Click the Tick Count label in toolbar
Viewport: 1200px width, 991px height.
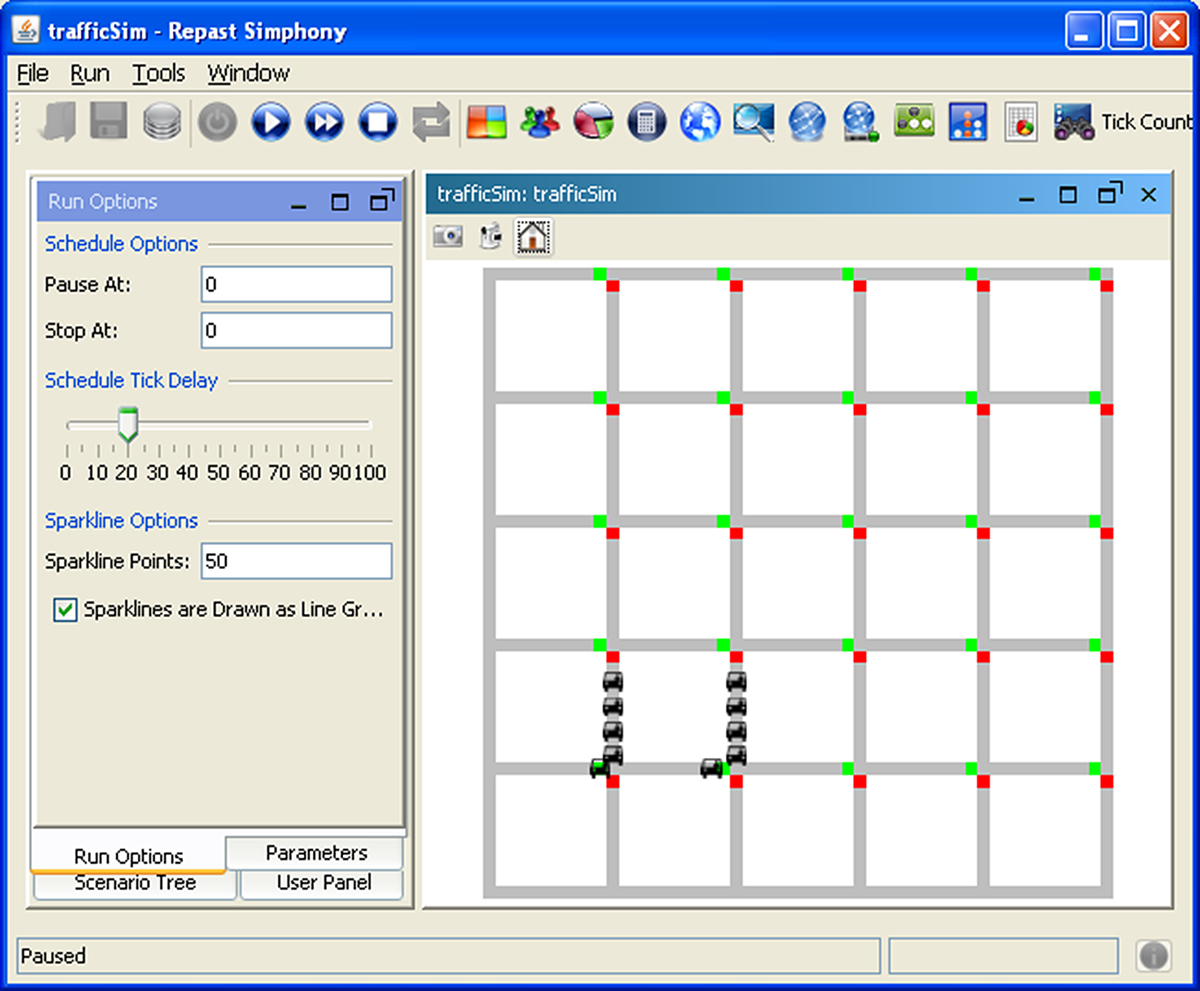coord(1147,122)
